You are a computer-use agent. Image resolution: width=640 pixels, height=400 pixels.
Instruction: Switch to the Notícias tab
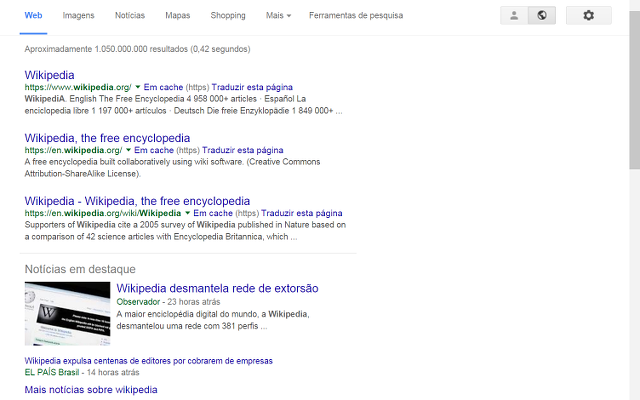pos(130,16)
